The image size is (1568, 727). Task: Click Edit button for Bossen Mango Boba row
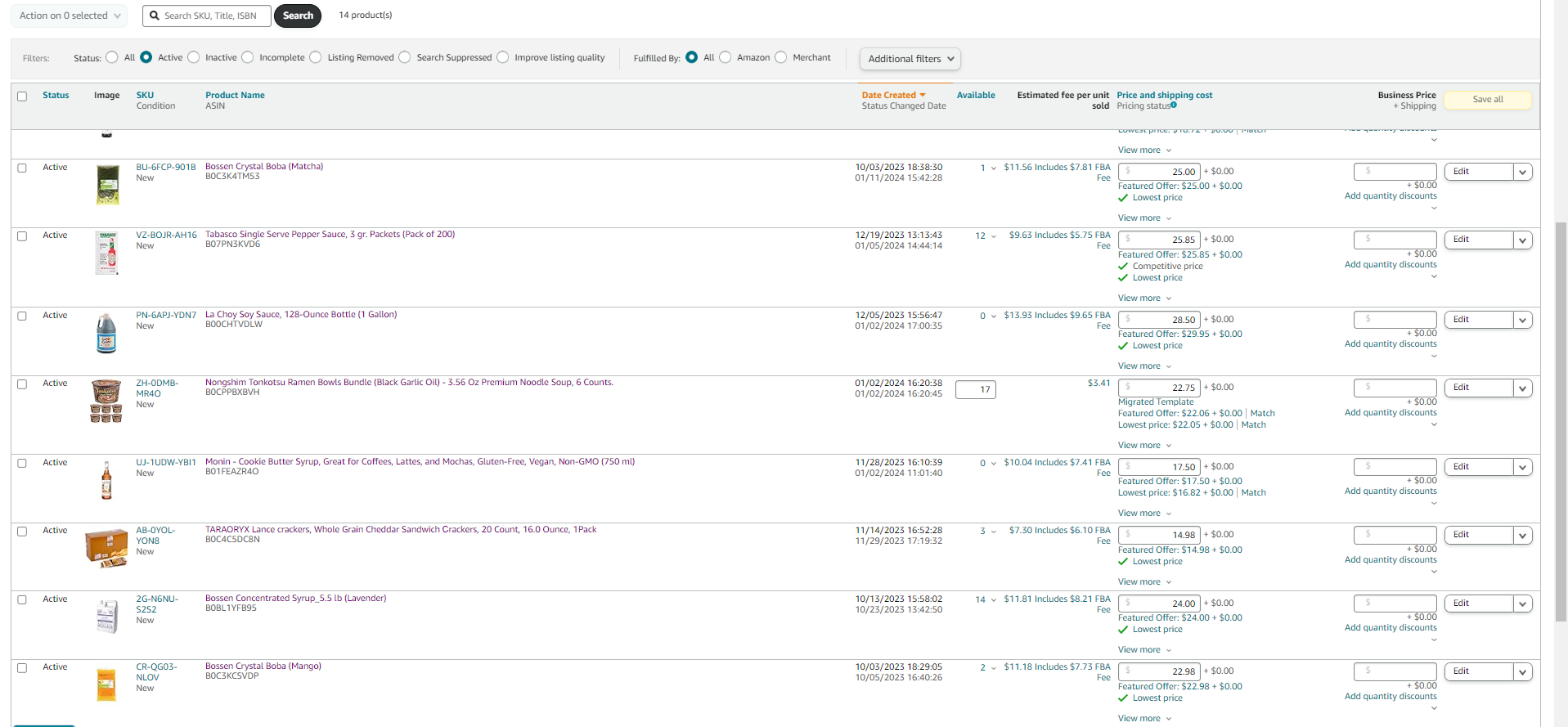pyautogui.click(x=1479, y=671)
